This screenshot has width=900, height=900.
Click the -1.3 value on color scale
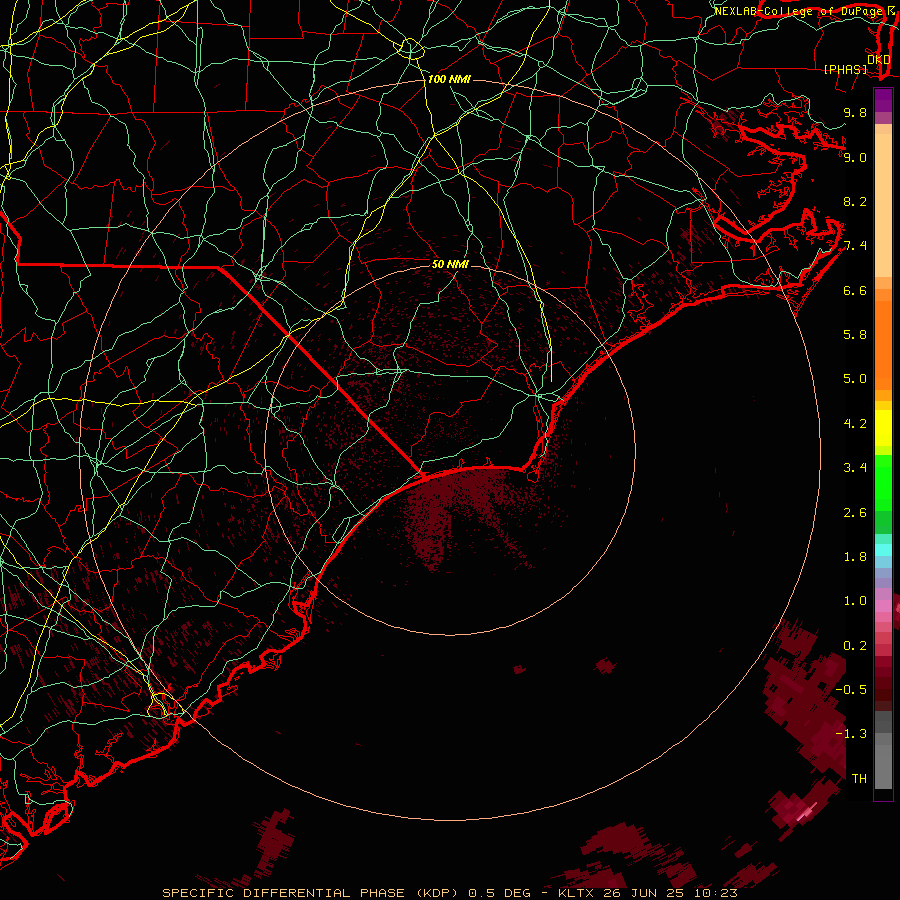pyautogui.click(x=851, y=734)
